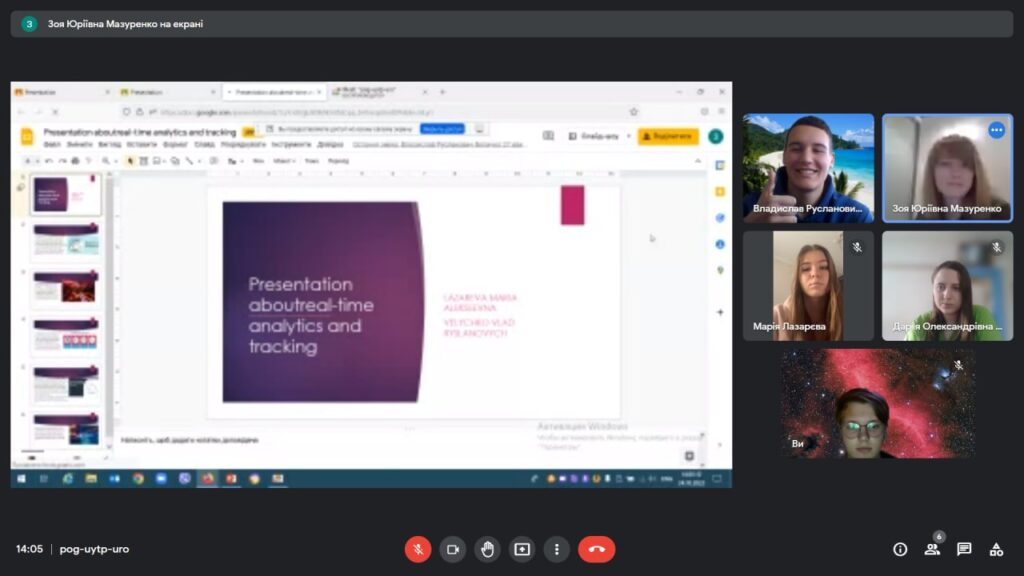The image size is (1024, 576).
Task: Select your own video tile labeled Ви
Action: pos(877,403)
